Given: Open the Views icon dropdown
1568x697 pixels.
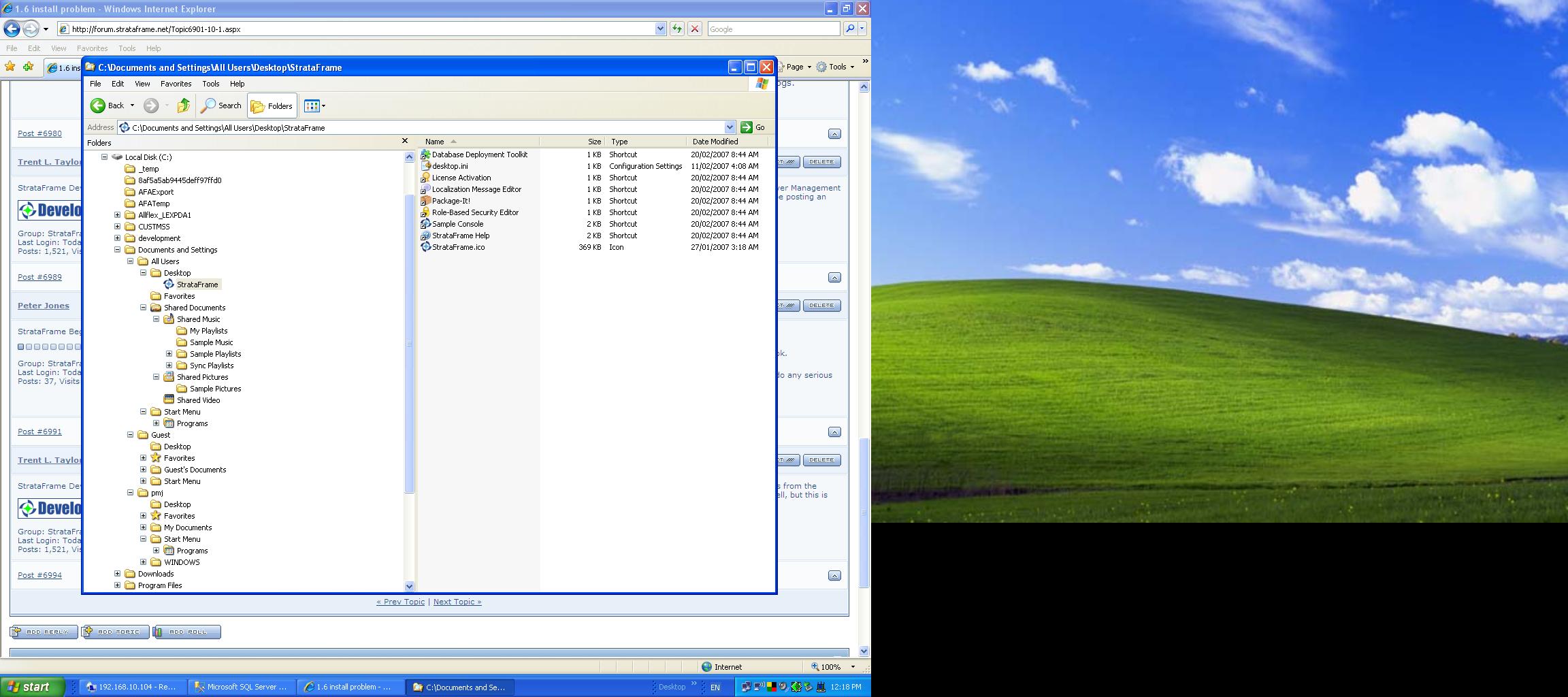Looking at the screenshot, I should click(314, 106).
